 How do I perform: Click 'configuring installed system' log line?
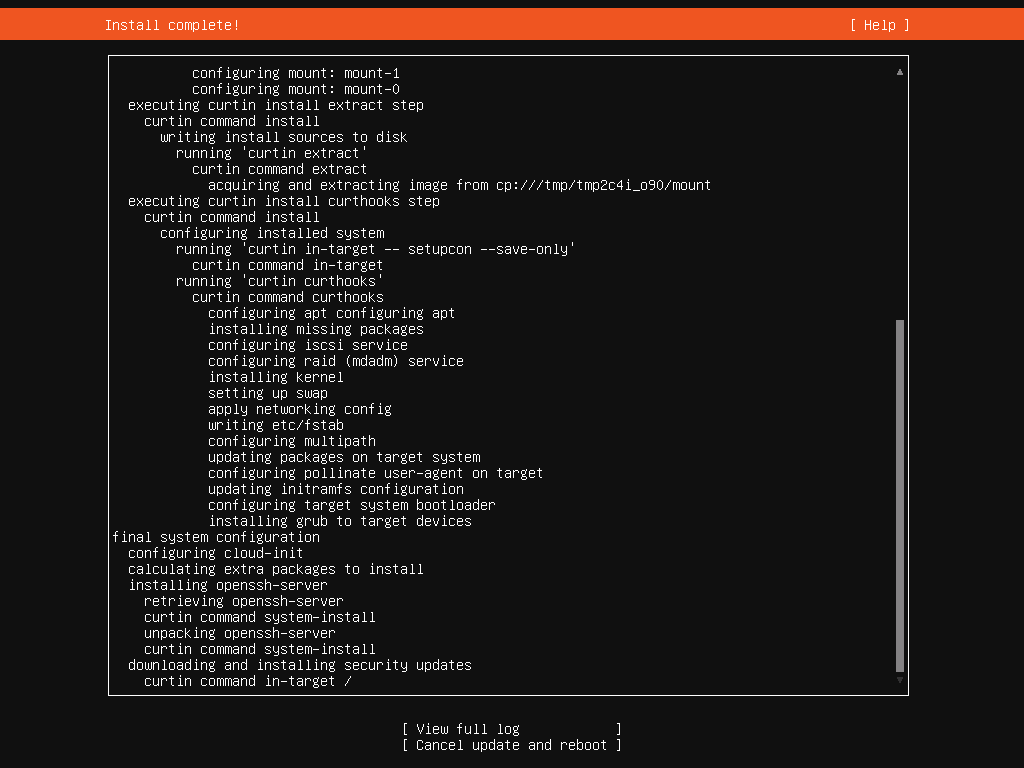click(272, 233)
